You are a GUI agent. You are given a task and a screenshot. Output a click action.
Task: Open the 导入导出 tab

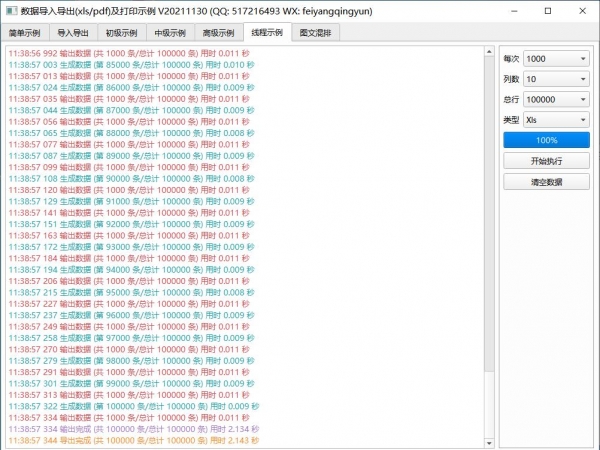(74, 33)
